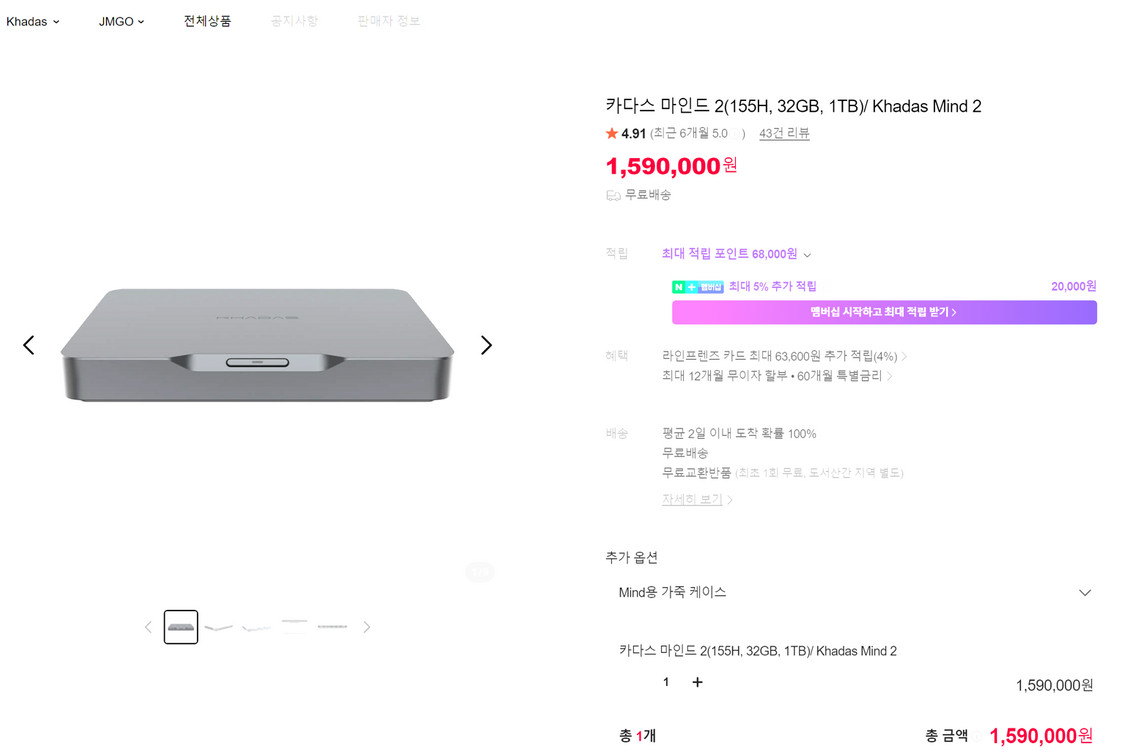Go to the 전체상품 menu
The height and width of the screenshot is (750, 1144).
pyautogui.click(x=207, y=21)
